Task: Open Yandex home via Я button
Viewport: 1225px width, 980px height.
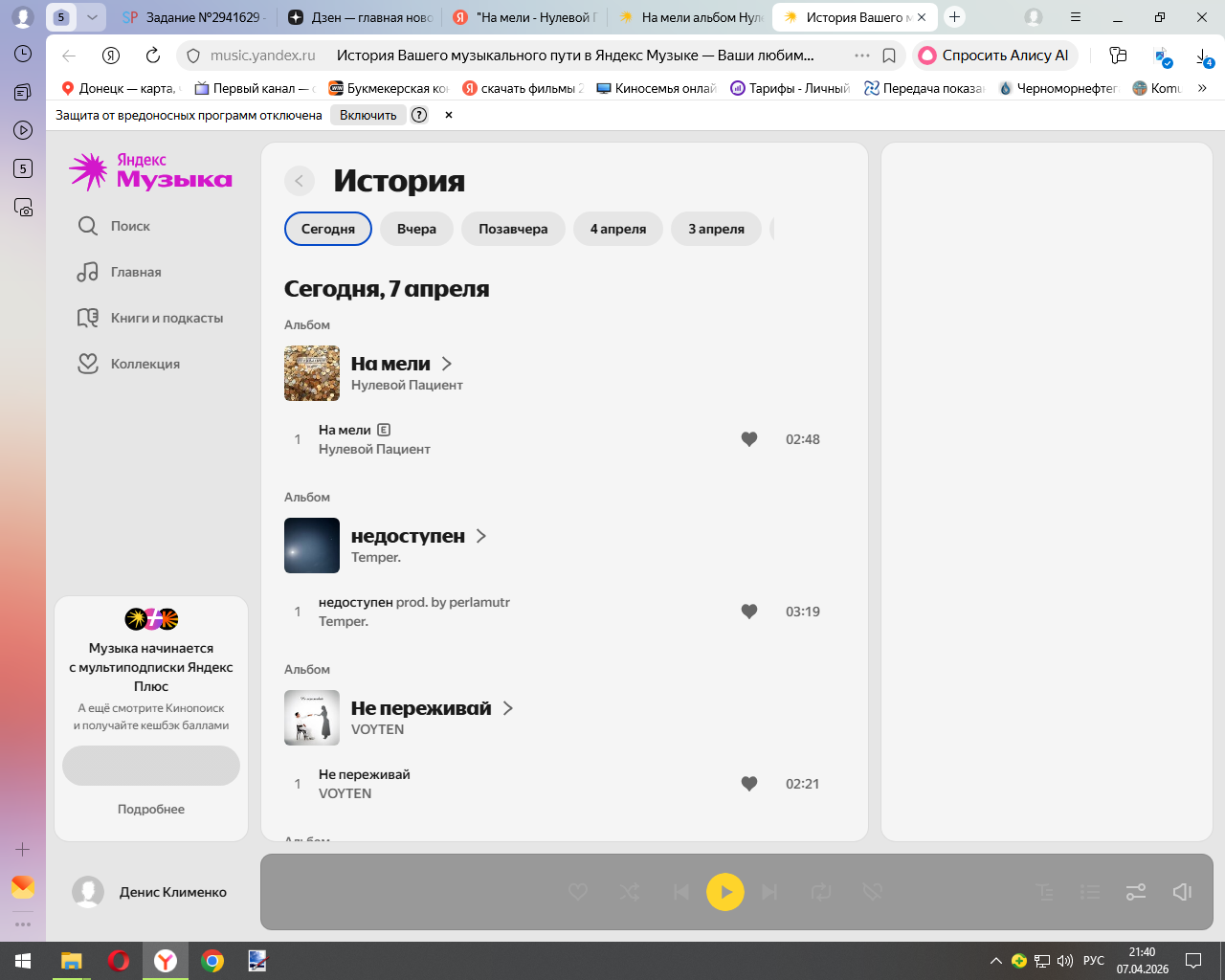Action: 111,56
